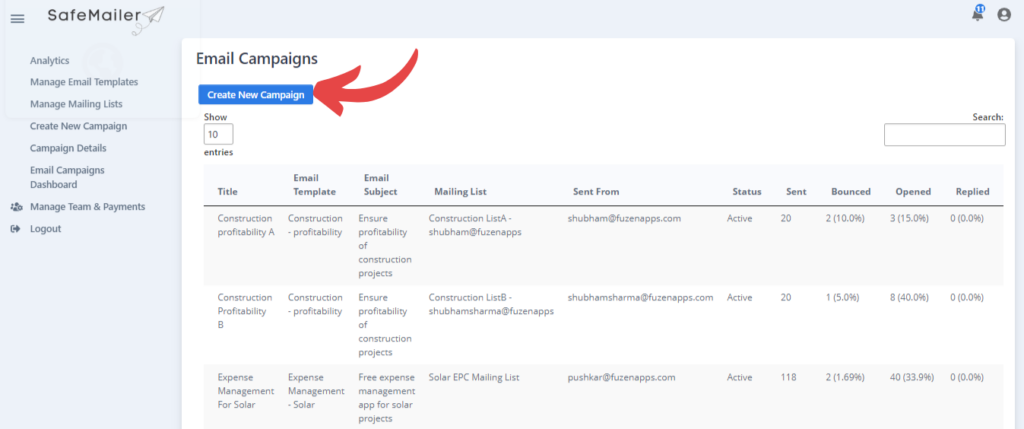Click 'Construction ListA' mailing list cell
The height and width of the screenshot is (429, 1024).
tap(475, 225)
